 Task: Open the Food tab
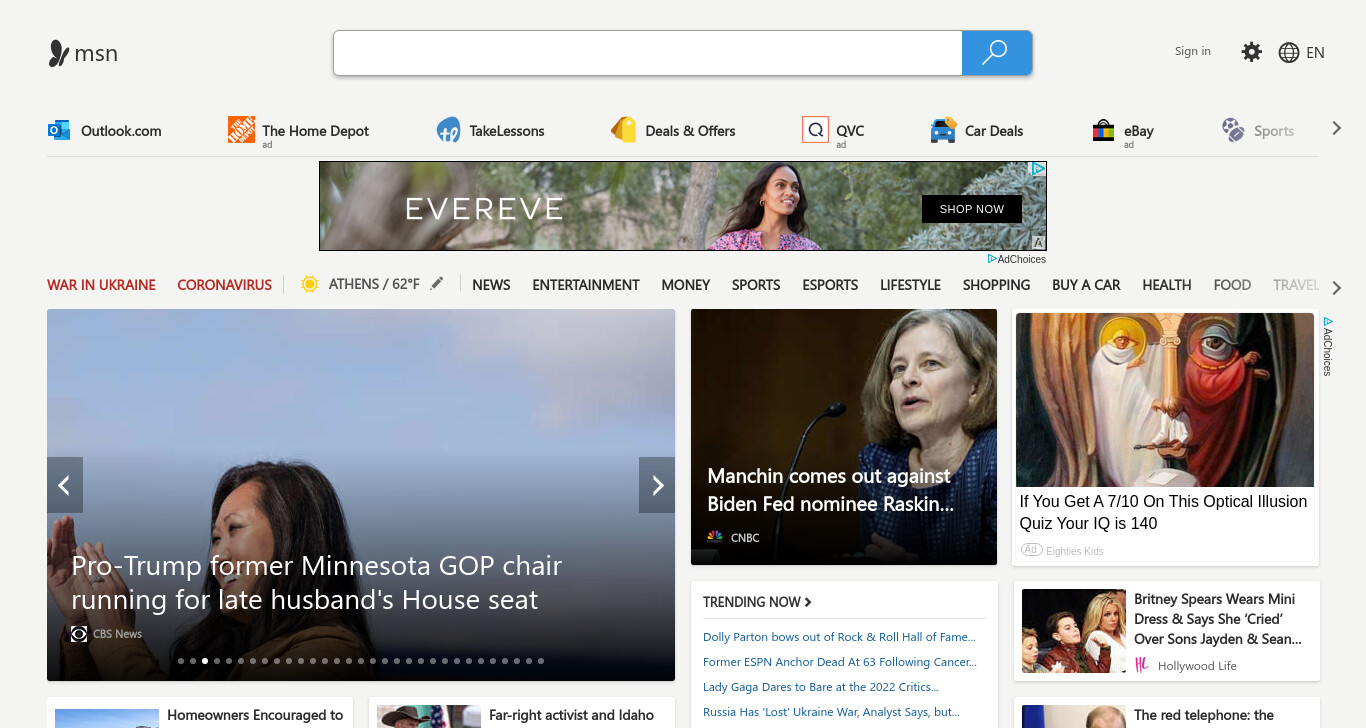tap(1232, 285)
